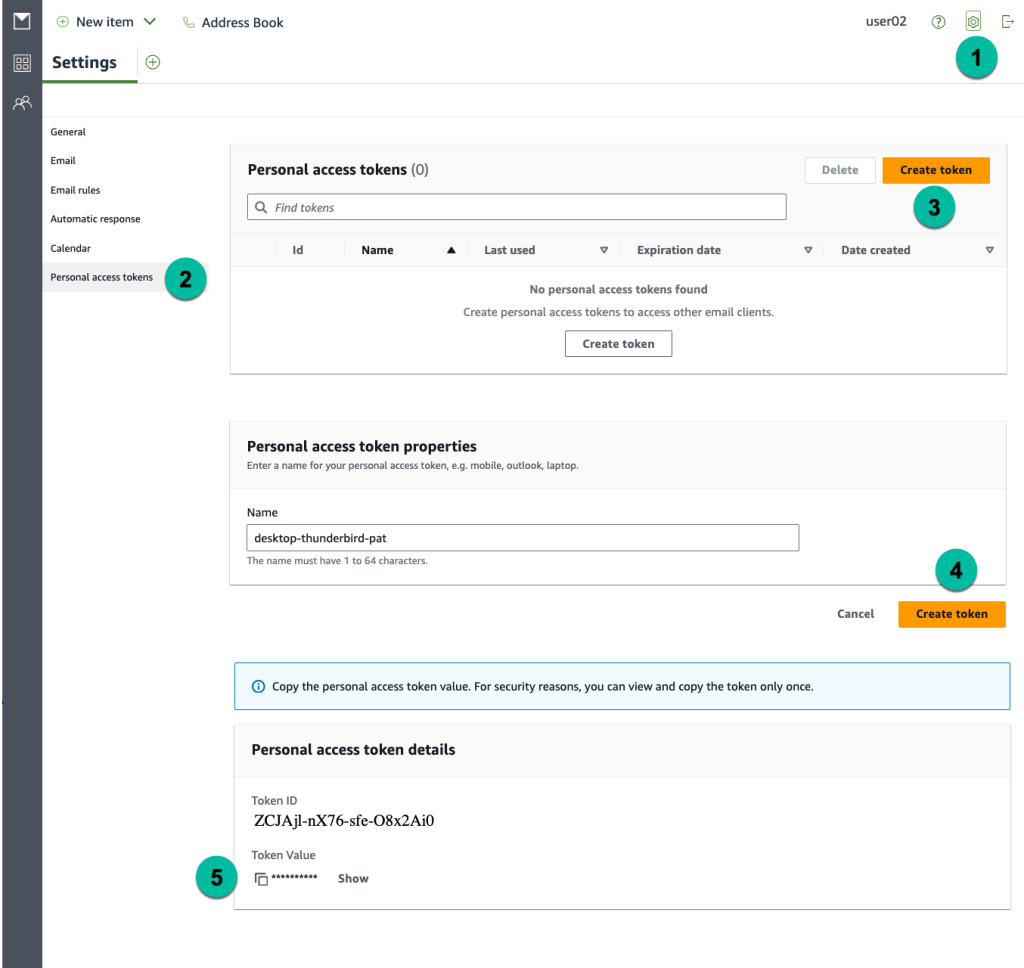The height and width of the screenshot is (968, 1024).
Task: Open the Email rules settings section
Action: click(75, 189)
